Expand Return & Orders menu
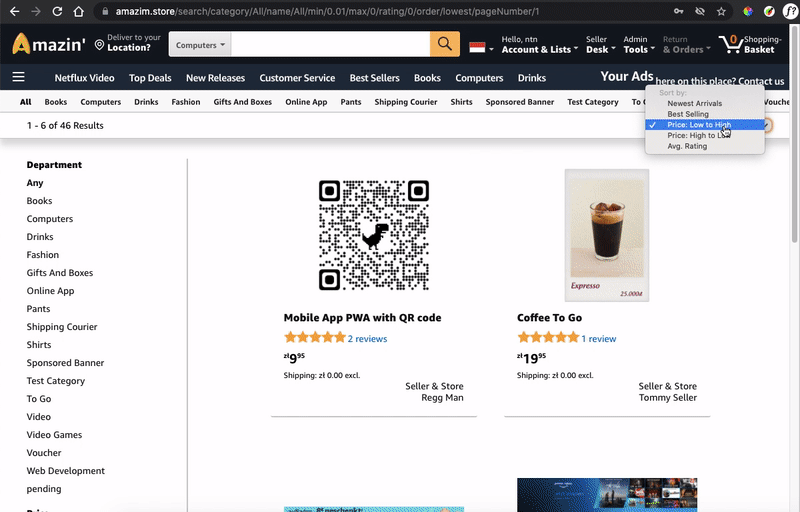Screen dimensions: 800x512 click(687, 44)
